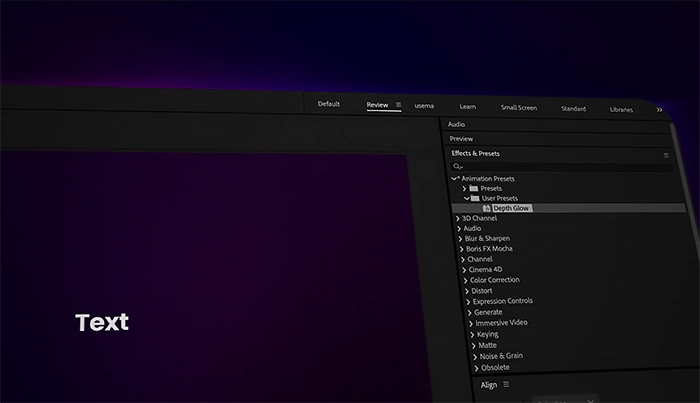Image resolution: width=700 pixels, height=403 pixels.
Task: Choose the Standard workspace
Action: tap(573, 108)
